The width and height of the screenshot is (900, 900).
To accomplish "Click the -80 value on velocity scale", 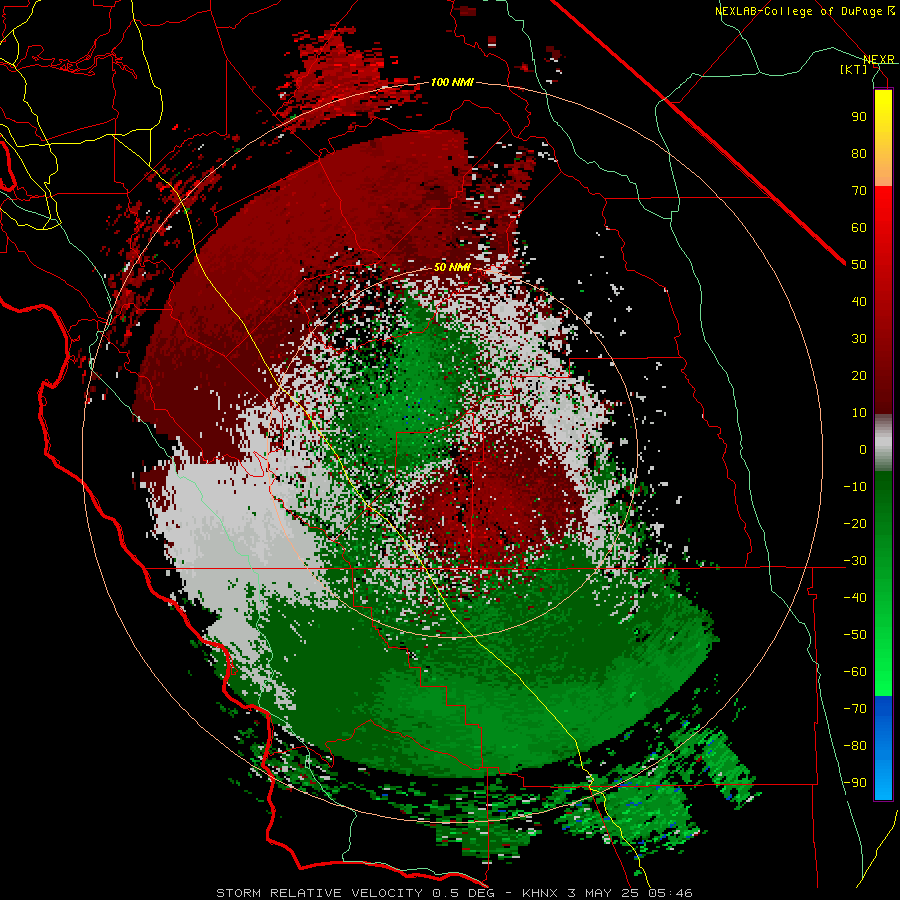I will (855, 746).
